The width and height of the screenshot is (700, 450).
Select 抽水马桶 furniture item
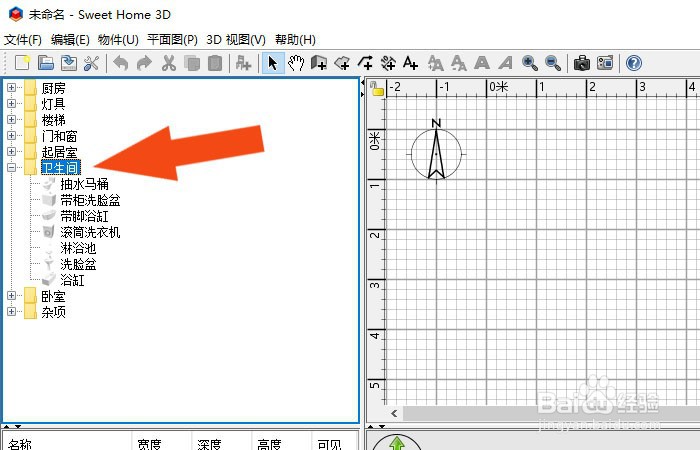coord(84,184)
